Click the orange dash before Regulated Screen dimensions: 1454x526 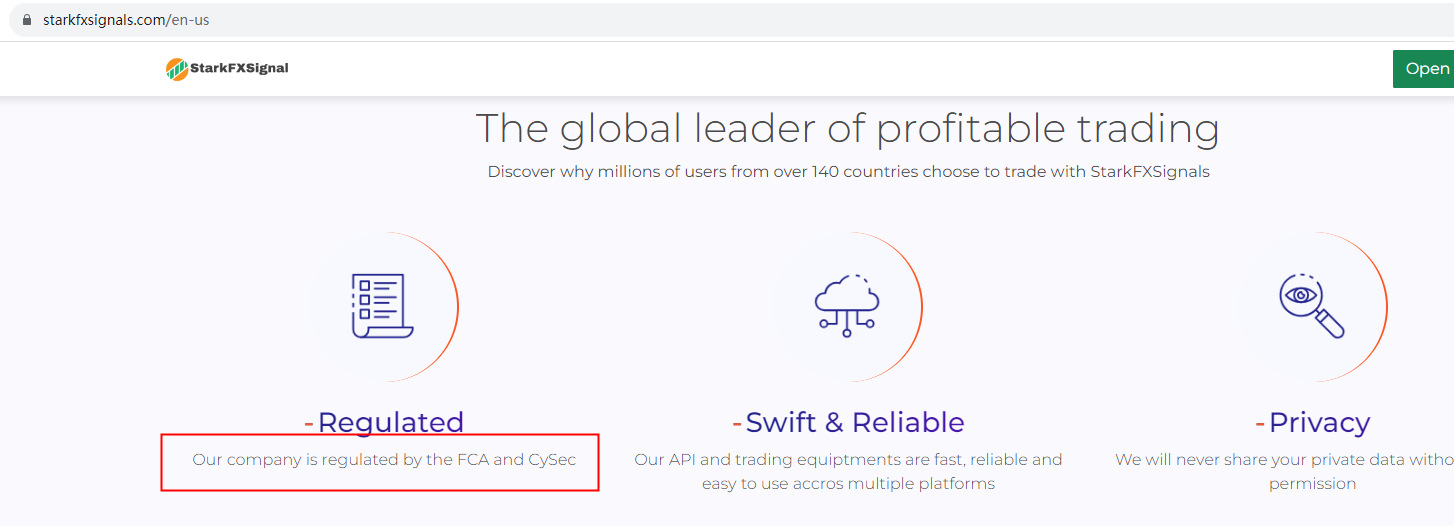pyautogui.click(x=309, y=424)
